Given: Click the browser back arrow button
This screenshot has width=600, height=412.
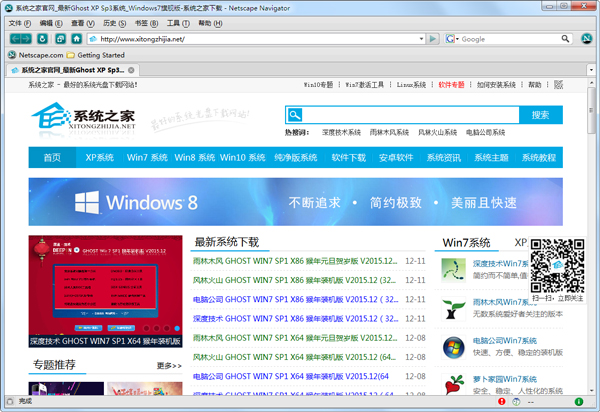Looking at the screenshot, I should [x=15, y=39].
